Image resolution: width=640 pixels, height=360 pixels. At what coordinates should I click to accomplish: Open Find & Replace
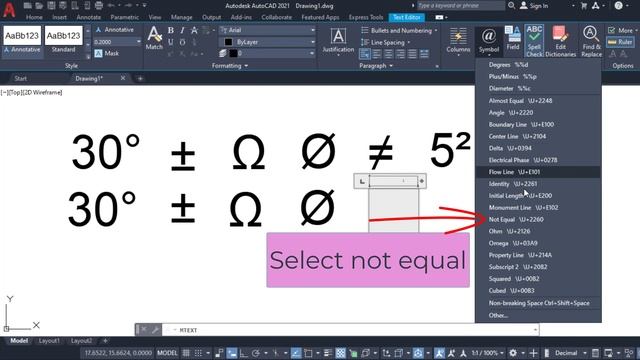591,41
